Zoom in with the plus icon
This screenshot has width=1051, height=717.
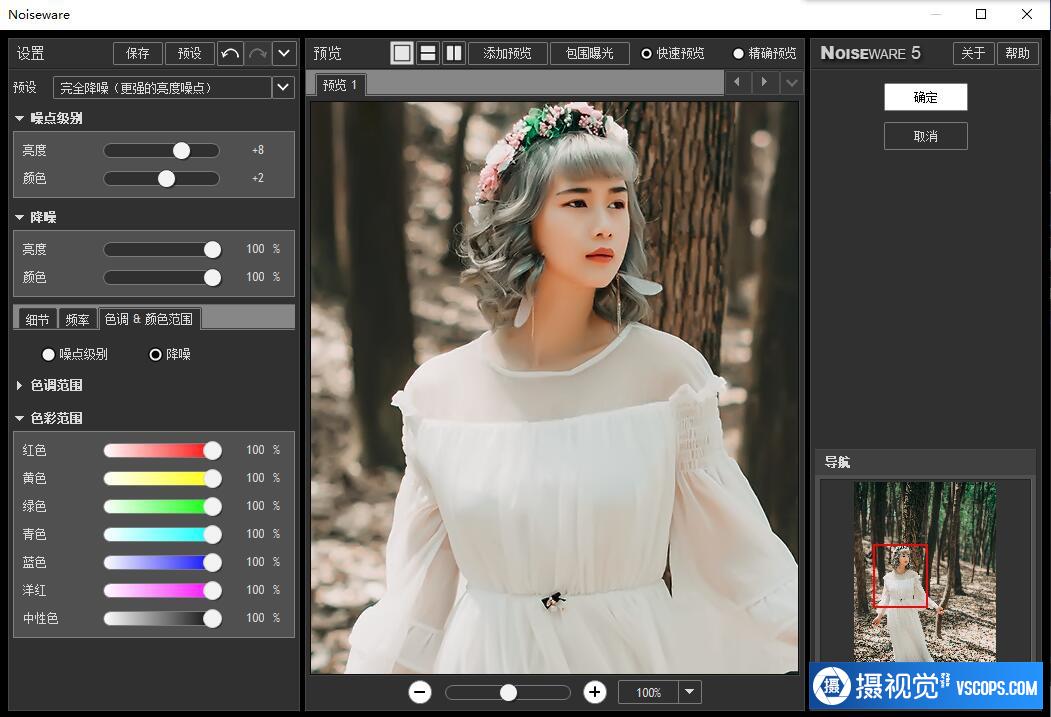click(595, 692)
